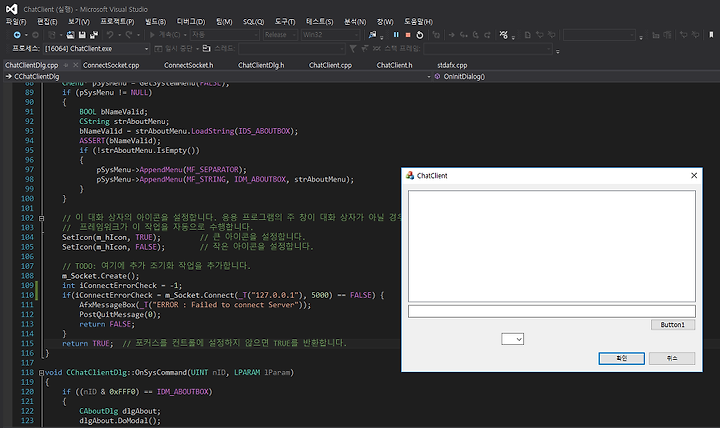Click the Save All icon
720x428 pixels.
(x=94, y=35)
